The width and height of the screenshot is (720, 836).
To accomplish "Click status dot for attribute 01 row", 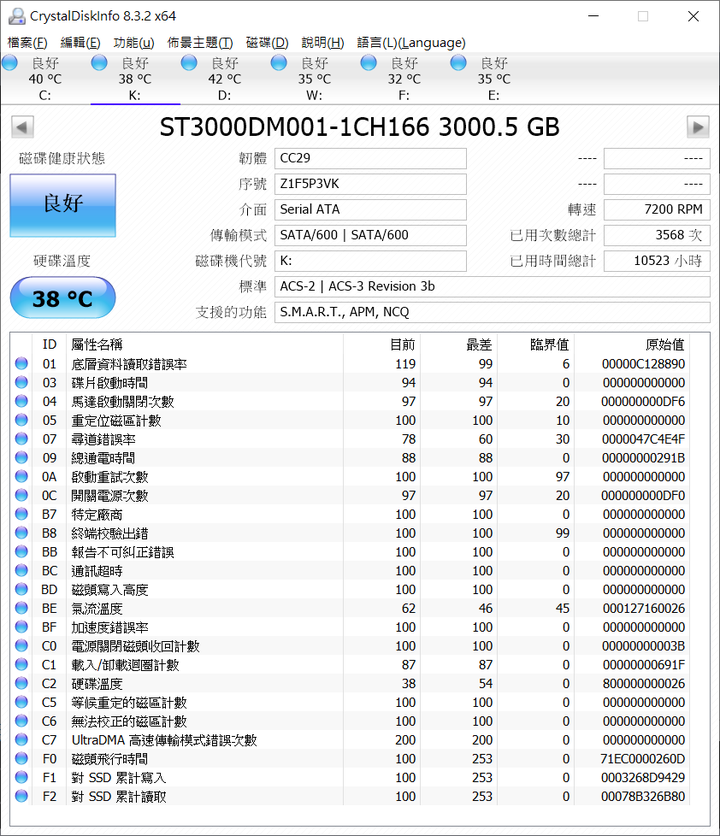I will point(21,364).
